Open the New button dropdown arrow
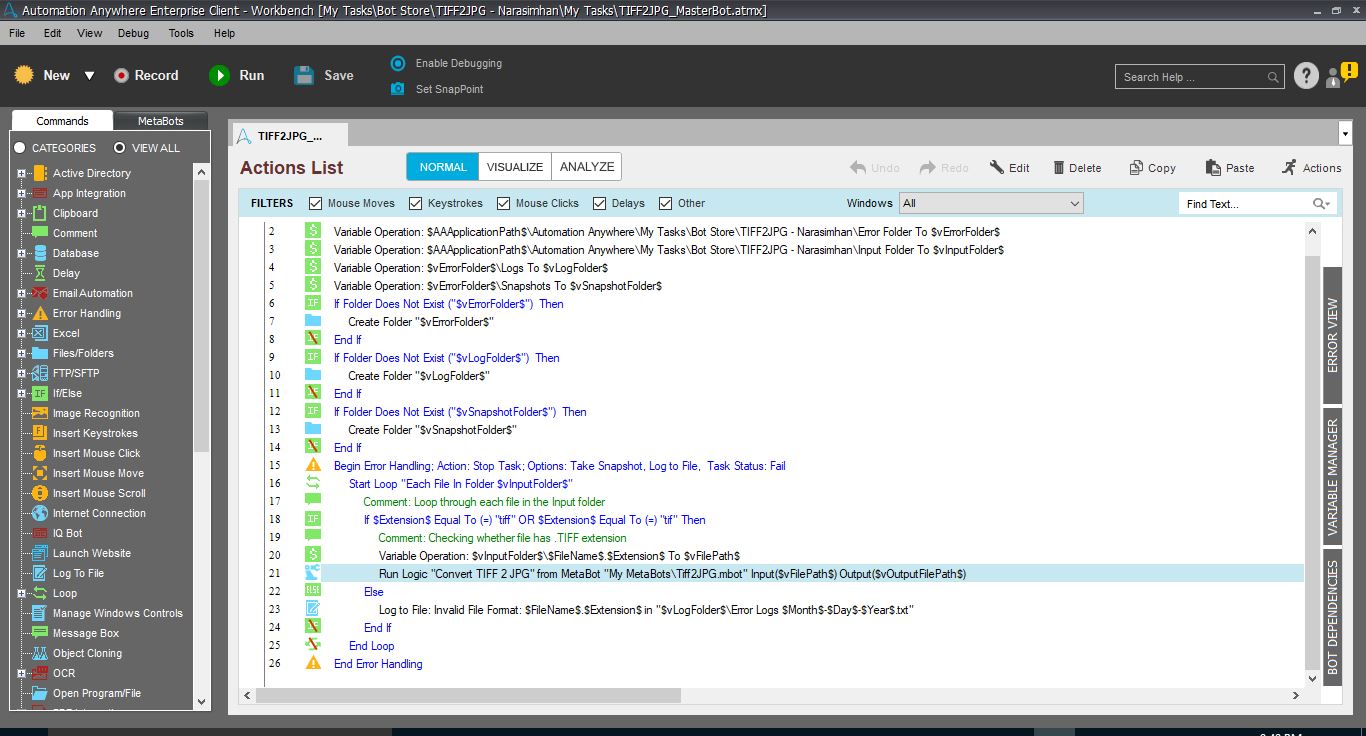Viewport: 1366px width, 736px height. tap(89, 76)
